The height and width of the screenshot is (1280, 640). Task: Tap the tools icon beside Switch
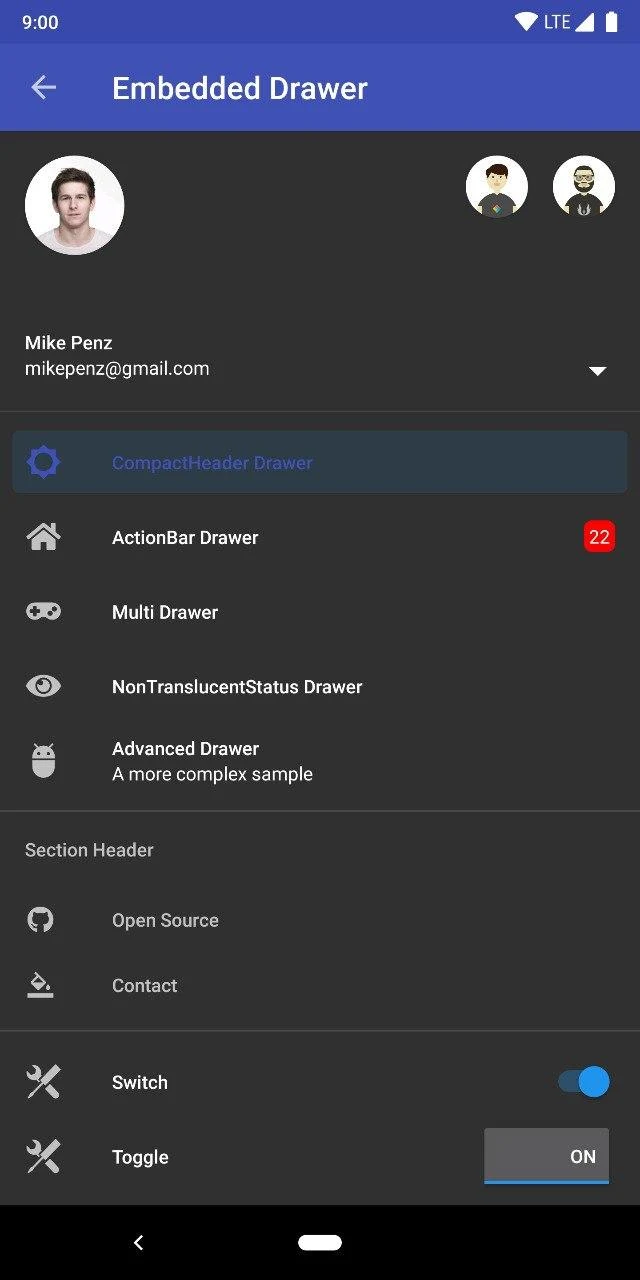pos(43,1082)
